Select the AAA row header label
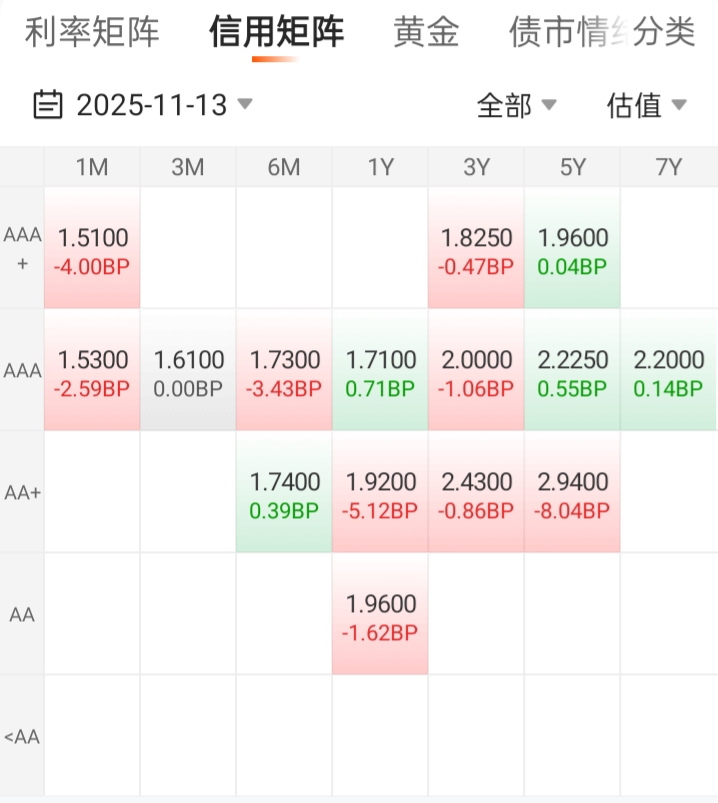The image size is (718, 803). coord(22,371)
